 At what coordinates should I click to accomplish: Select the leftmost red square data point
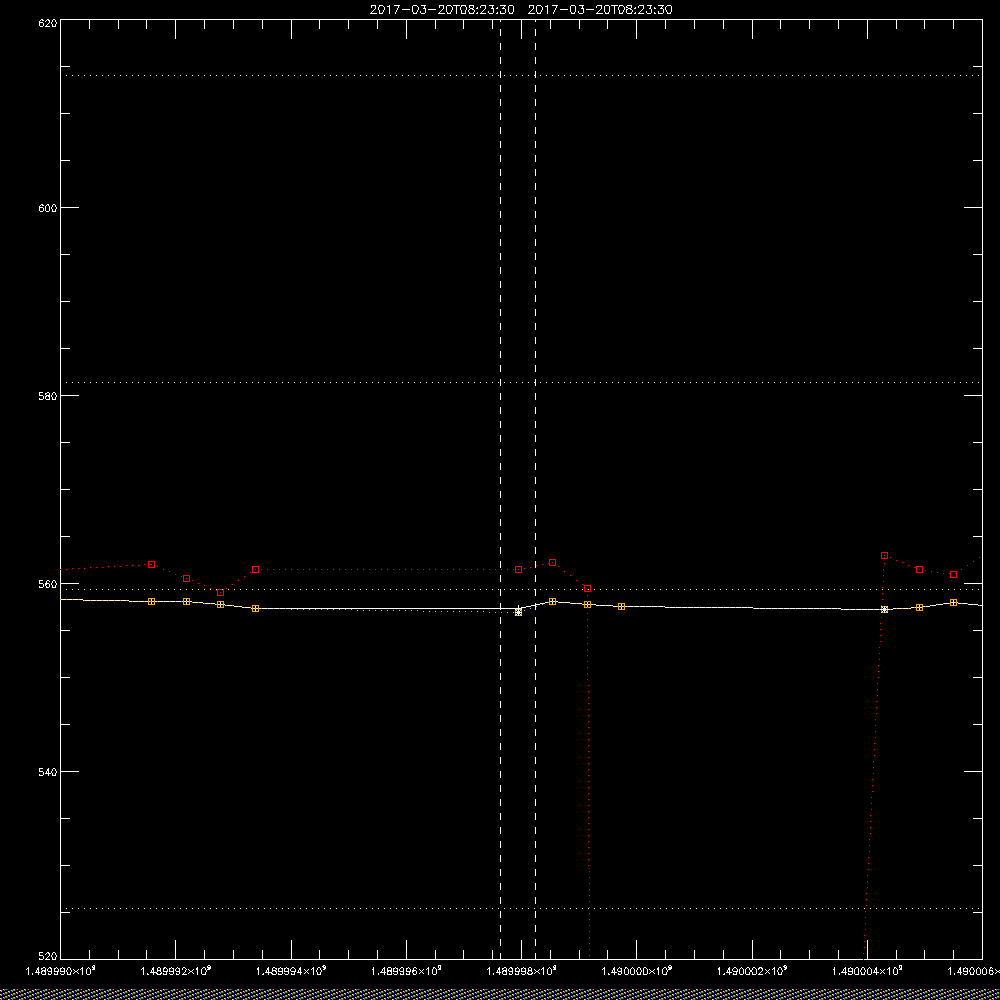(151, 564)
